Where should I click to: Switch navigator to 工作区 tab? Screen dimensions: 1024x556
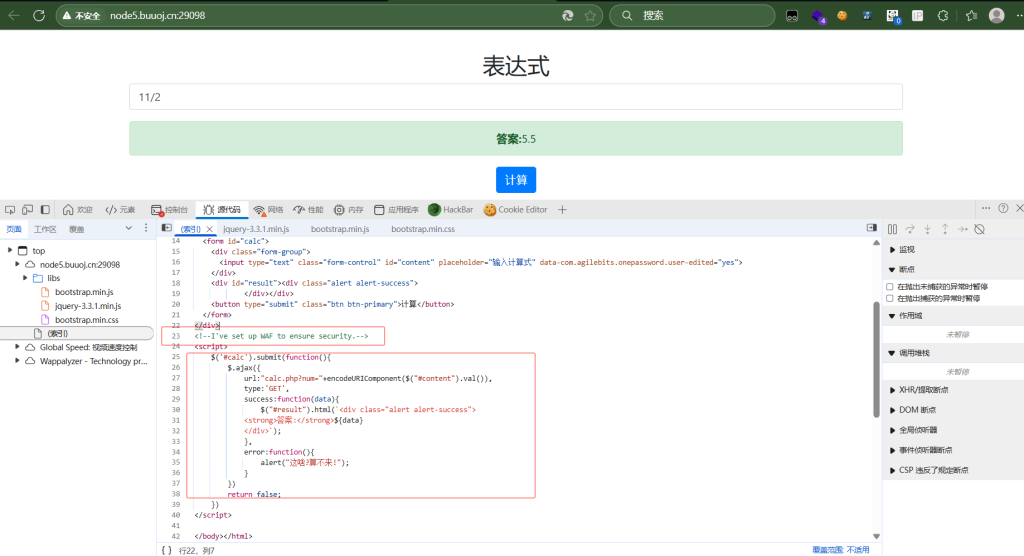point(45,229)
